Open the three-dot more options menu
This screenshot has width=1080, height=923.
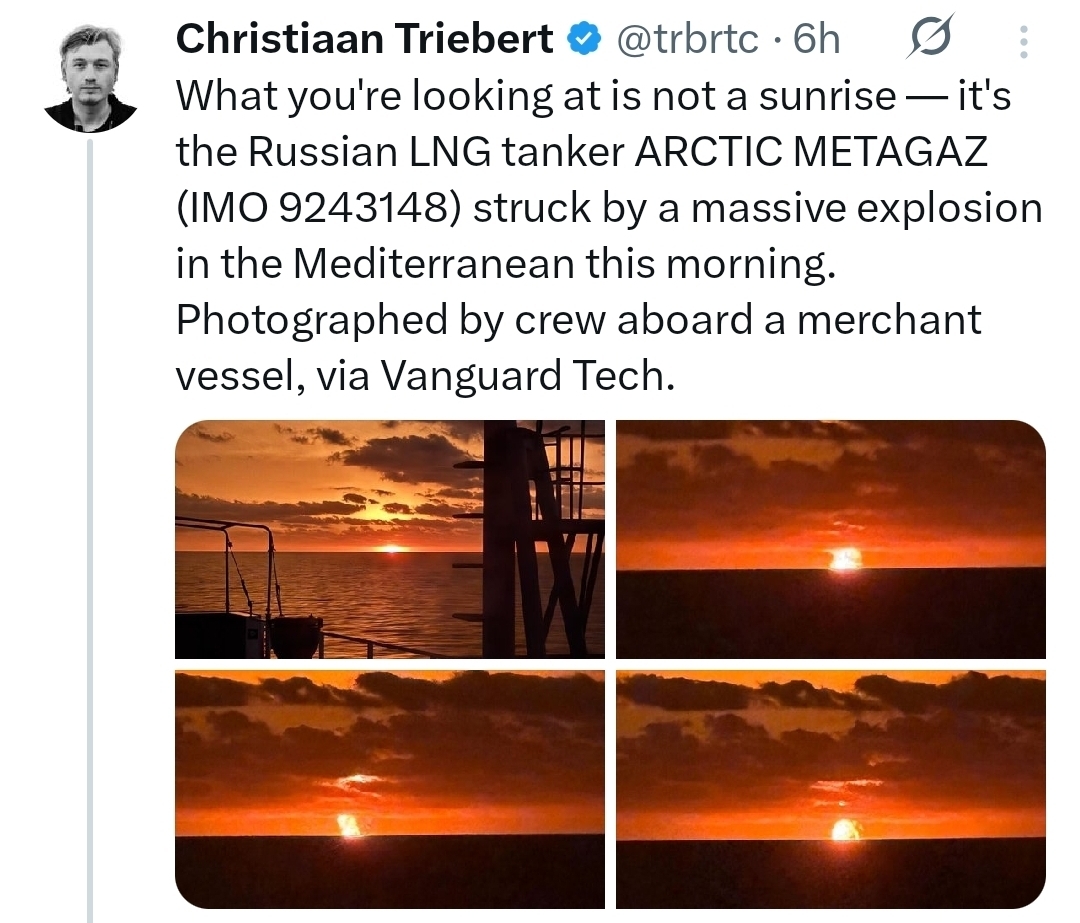pos(1022,41)
